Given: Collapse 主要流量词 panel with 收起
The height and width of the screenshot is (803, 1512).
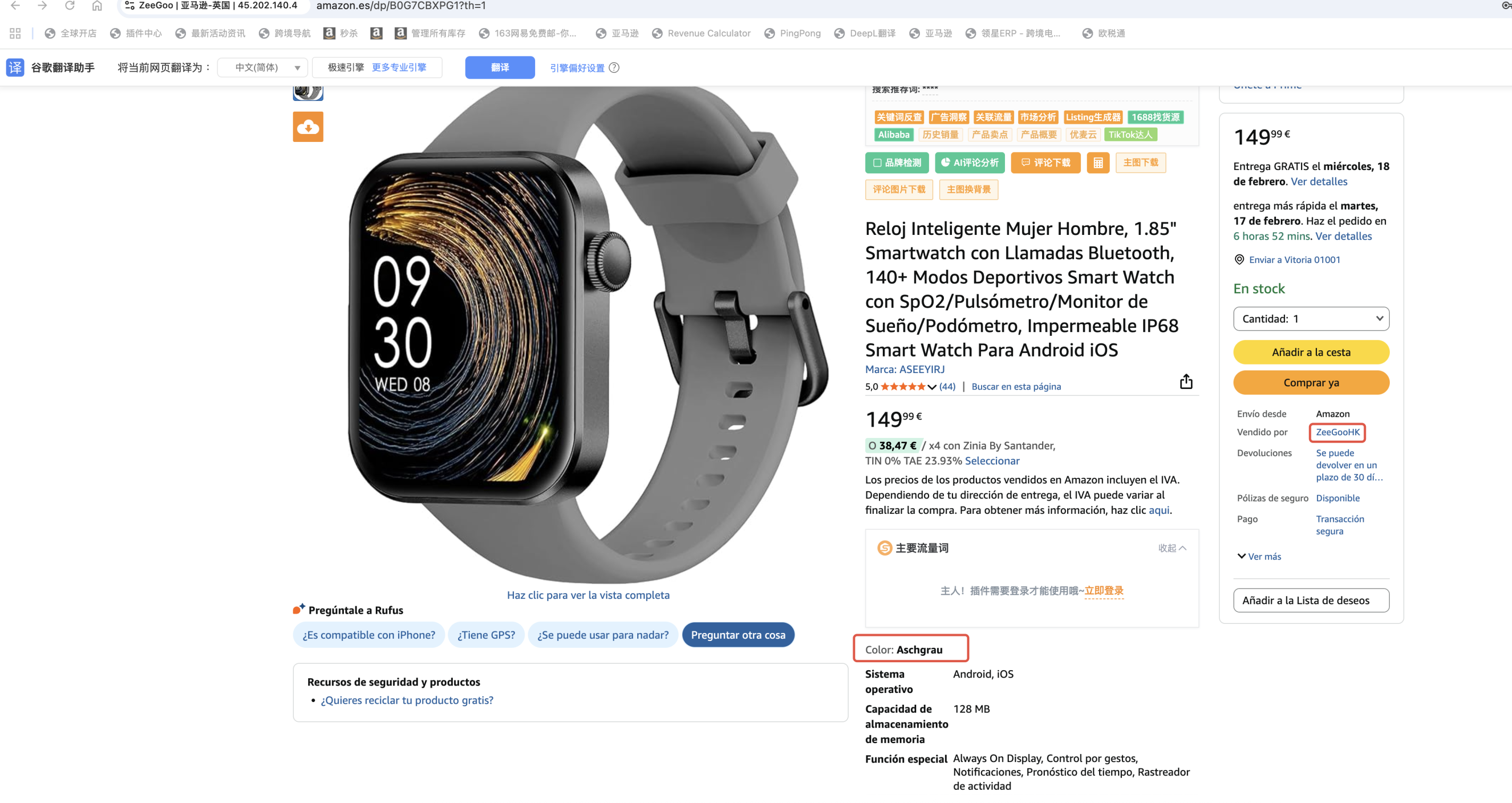Looking at the screenshot, I should tap(1171, 548).
